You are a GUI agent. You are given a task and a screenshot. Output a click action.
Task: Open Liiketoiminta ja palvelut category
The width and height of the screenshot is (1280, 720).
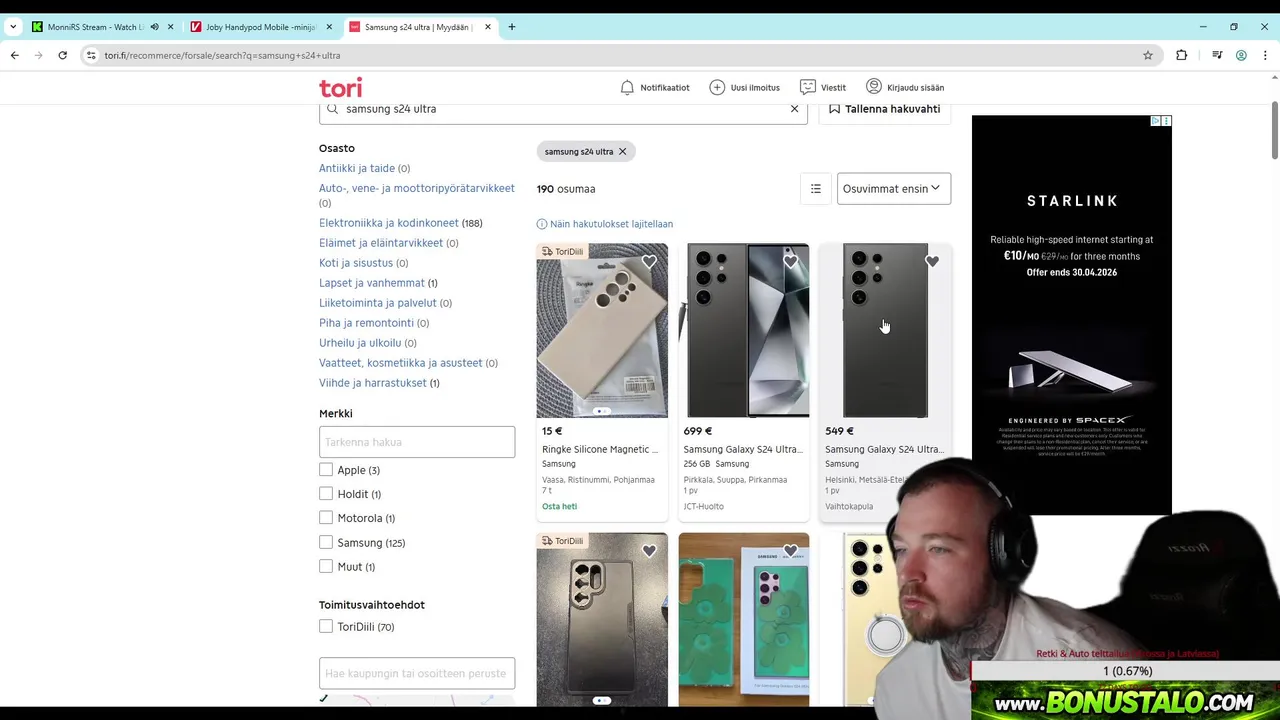point(378,303)
